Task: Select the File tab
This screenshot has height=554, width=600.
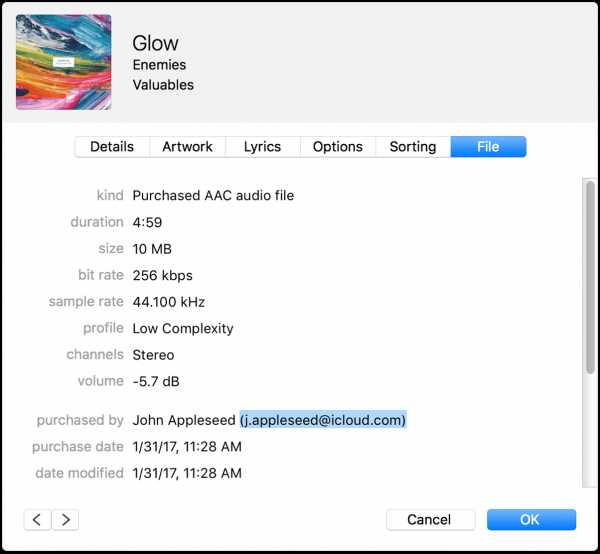Action: [x=488, y=147]
